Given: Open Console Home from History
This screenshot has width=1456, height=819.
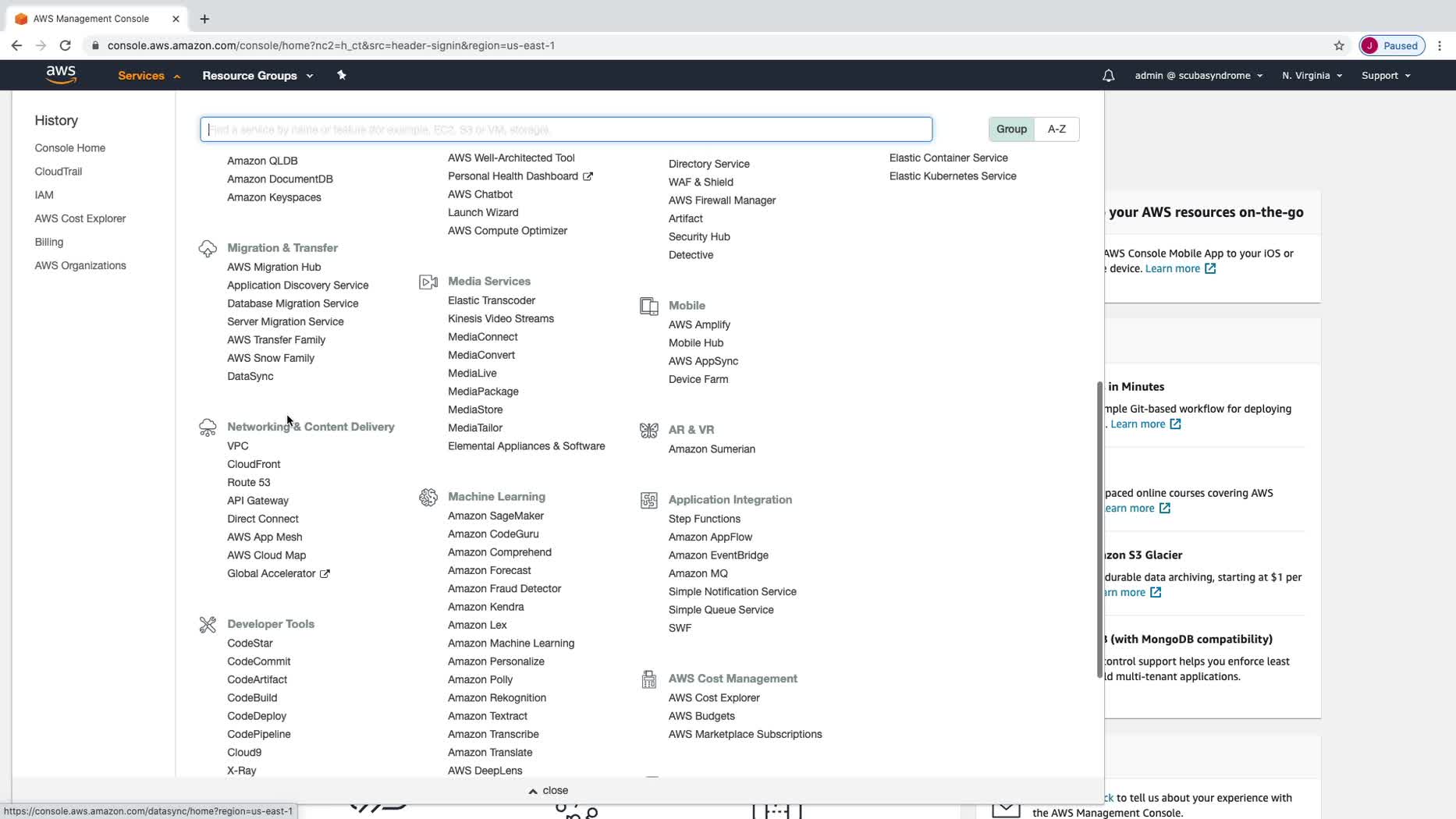Looking at the screenshot, I should (70, 148).
